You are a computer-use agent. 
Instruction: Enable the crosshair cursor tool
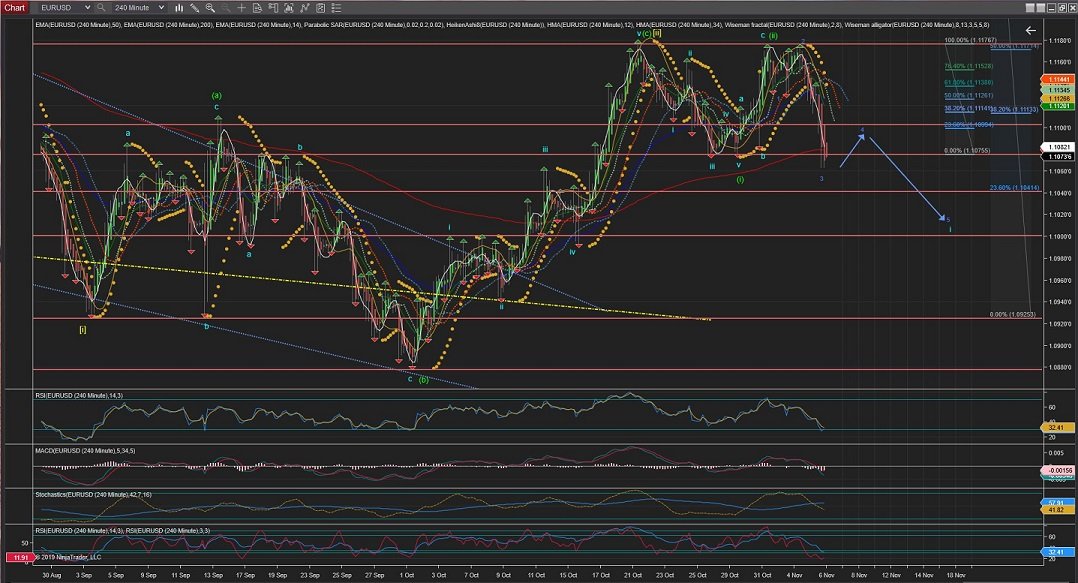pyautogui.click(x=242, y=9)
